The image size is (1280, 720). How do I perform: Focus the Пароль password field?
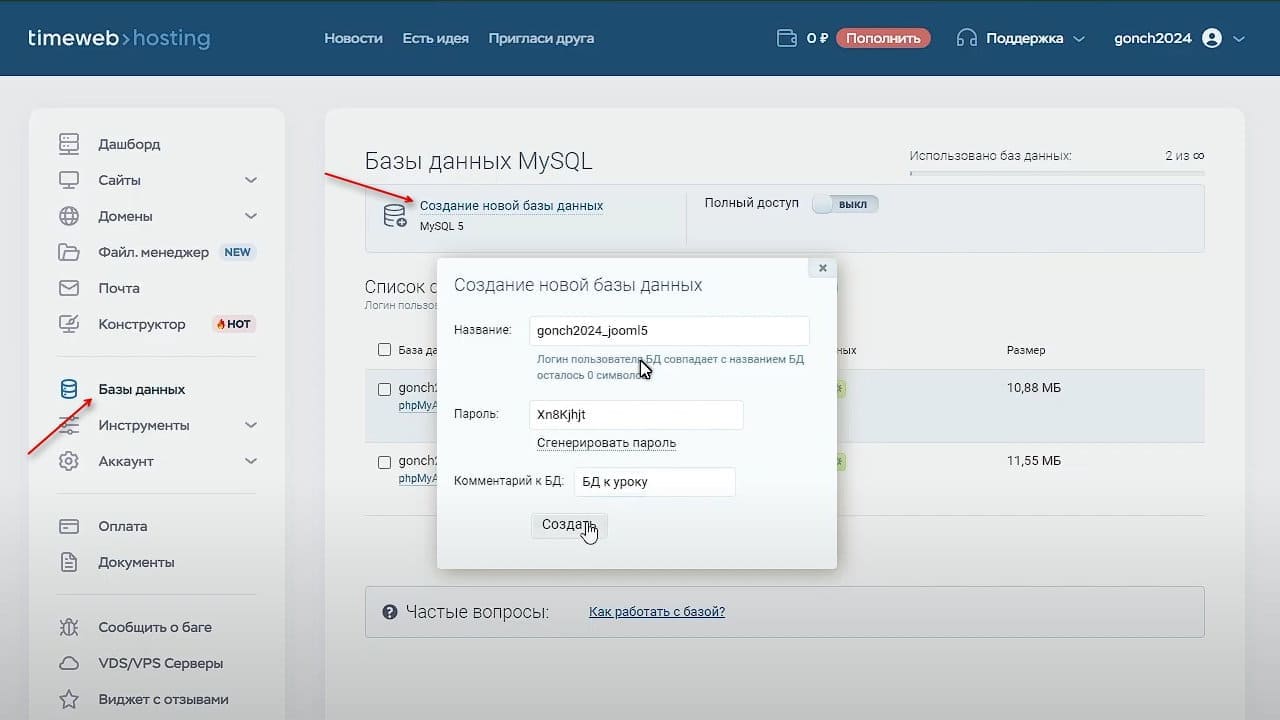(636, 414)
